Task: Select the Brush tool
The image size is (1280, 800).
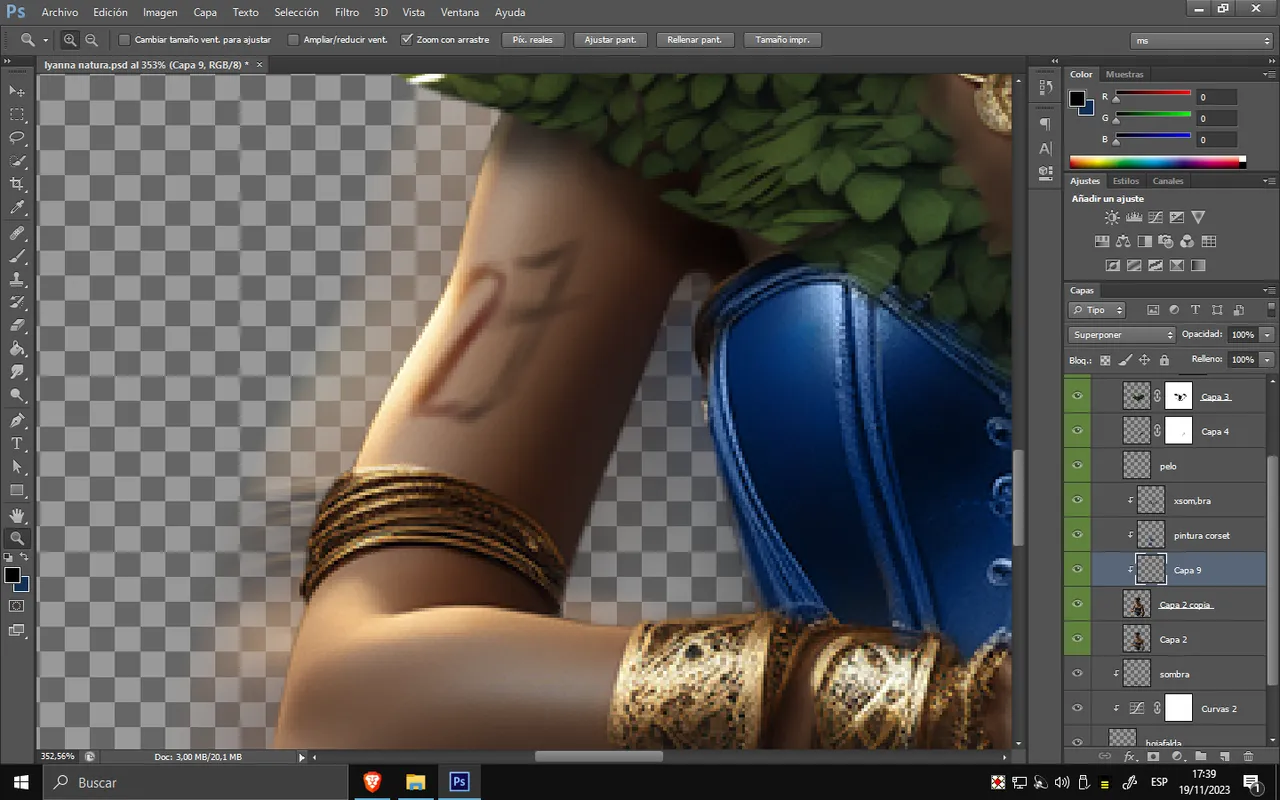Action: coord(17,255)
